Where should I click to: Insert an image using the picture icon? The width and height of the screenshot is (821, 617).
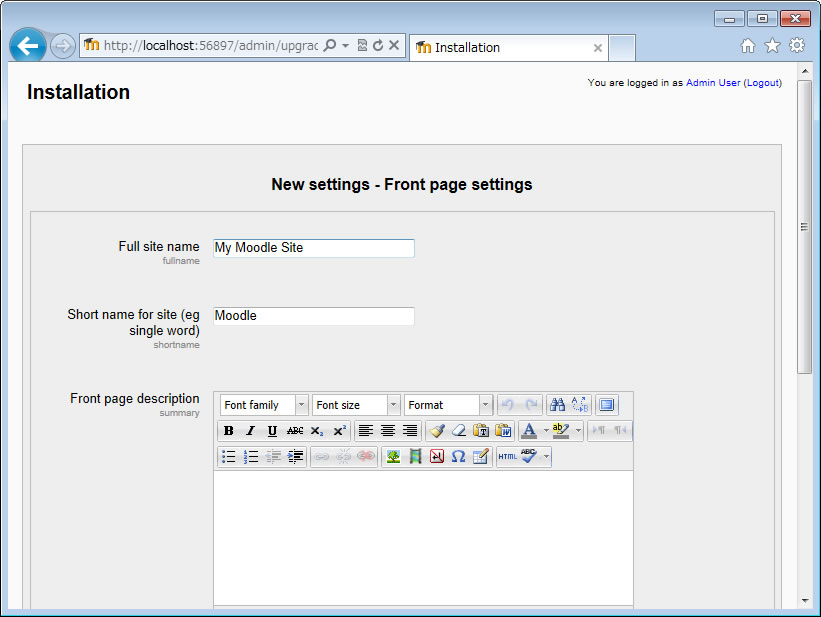393,457
